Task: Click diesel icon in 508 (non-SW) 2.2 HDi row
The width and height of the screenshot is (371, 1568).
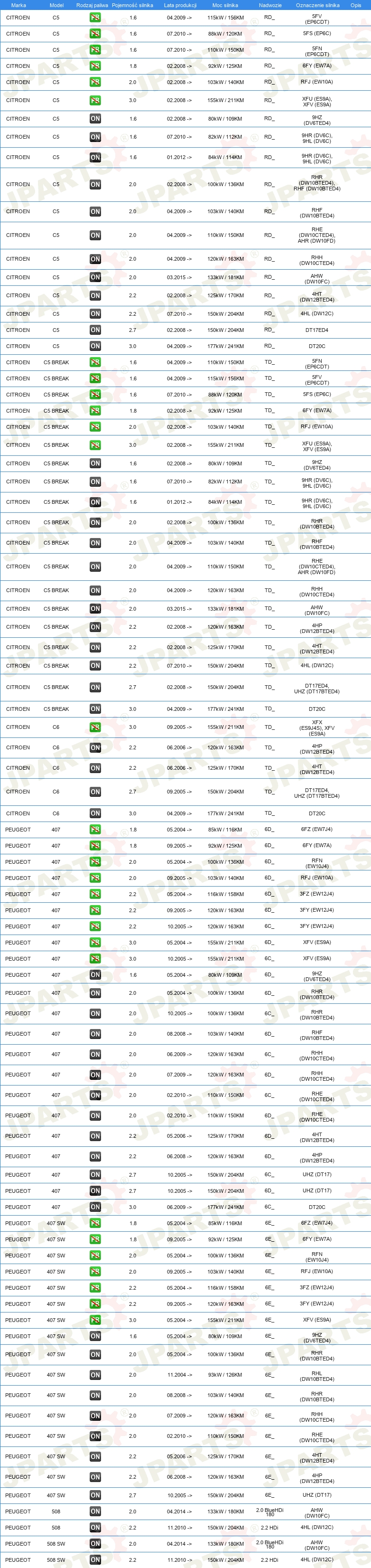Action: tap(95, 1528)
